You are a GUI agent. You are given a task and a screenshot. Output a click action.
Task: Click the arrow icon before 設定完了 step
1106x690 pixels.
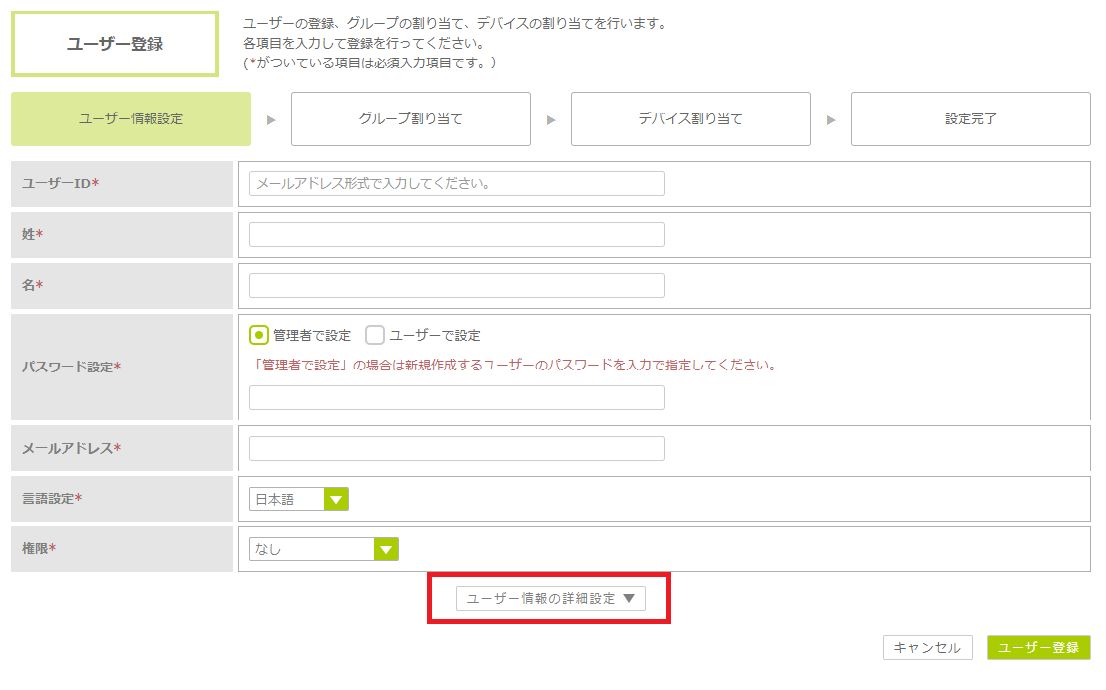[x=831, y=120]
